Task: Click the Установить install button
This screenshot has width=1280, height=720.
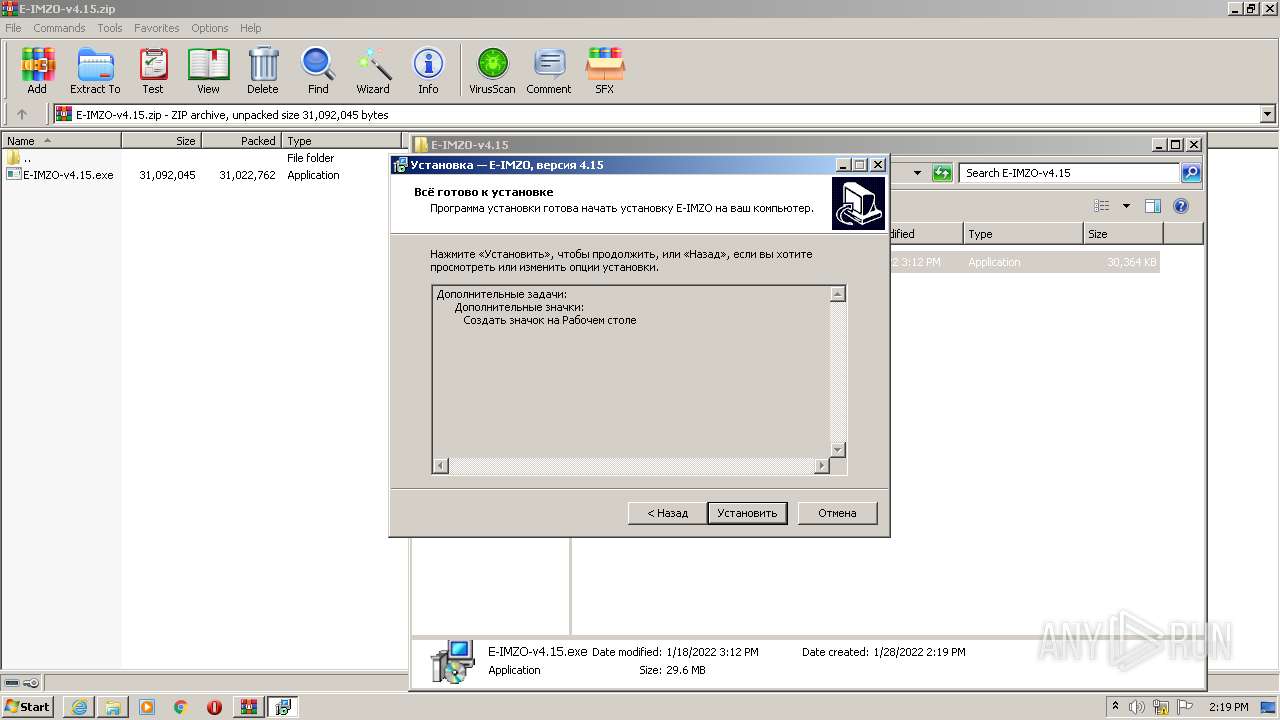Action: coord(747,513)
